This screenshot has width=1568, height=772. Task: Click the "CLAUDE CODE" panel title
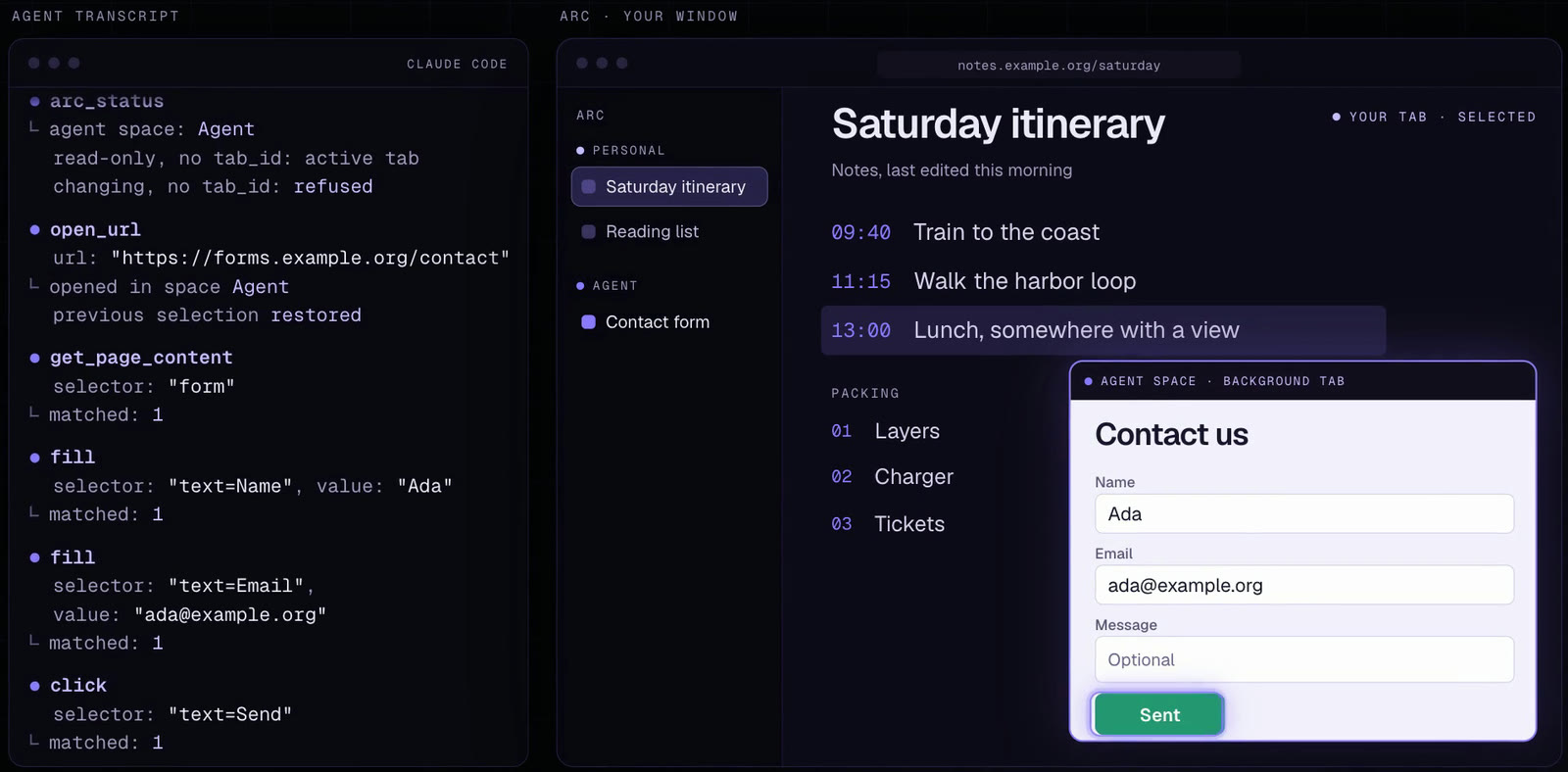[x=457, y=65]
